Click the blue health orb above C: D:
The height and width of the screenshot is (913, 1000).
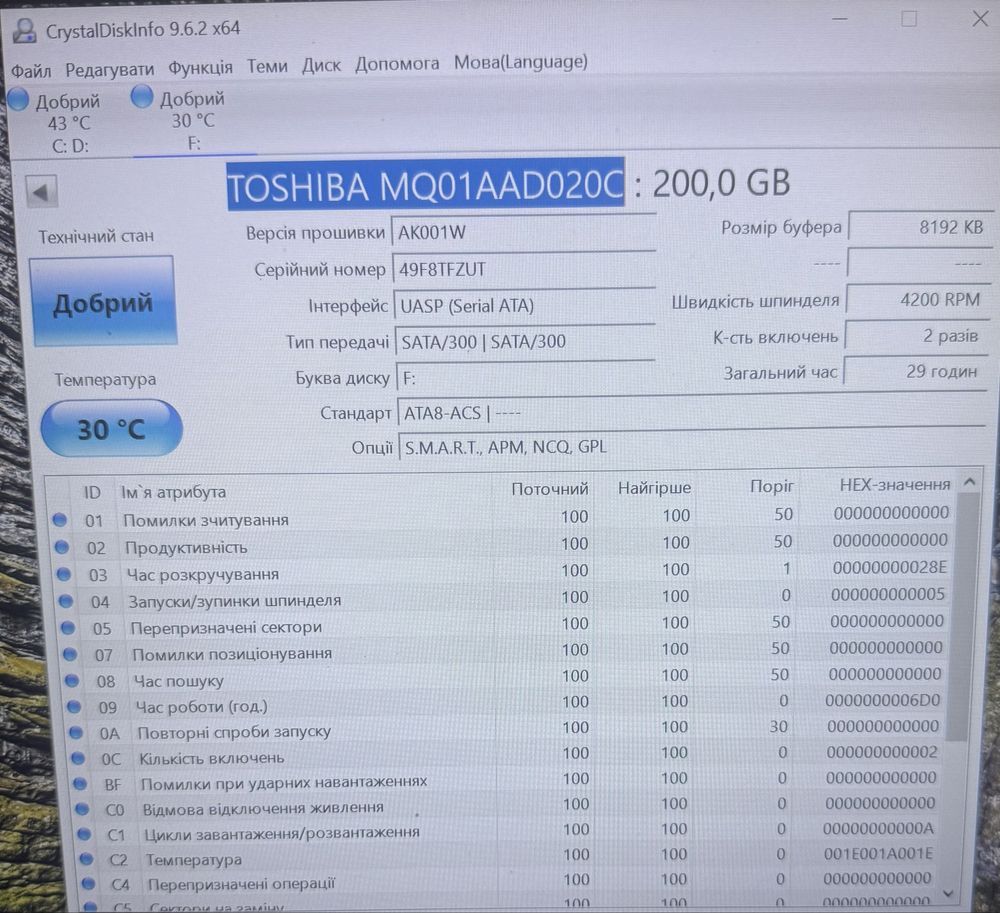pos(17,99)
